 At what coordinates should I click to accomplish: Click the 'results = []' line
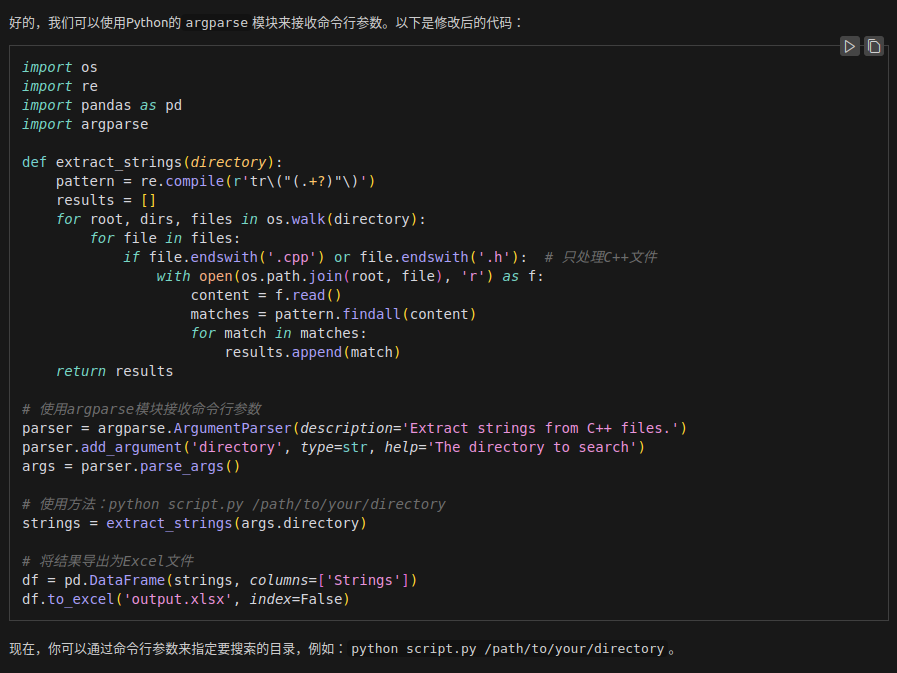click(106, 200)
